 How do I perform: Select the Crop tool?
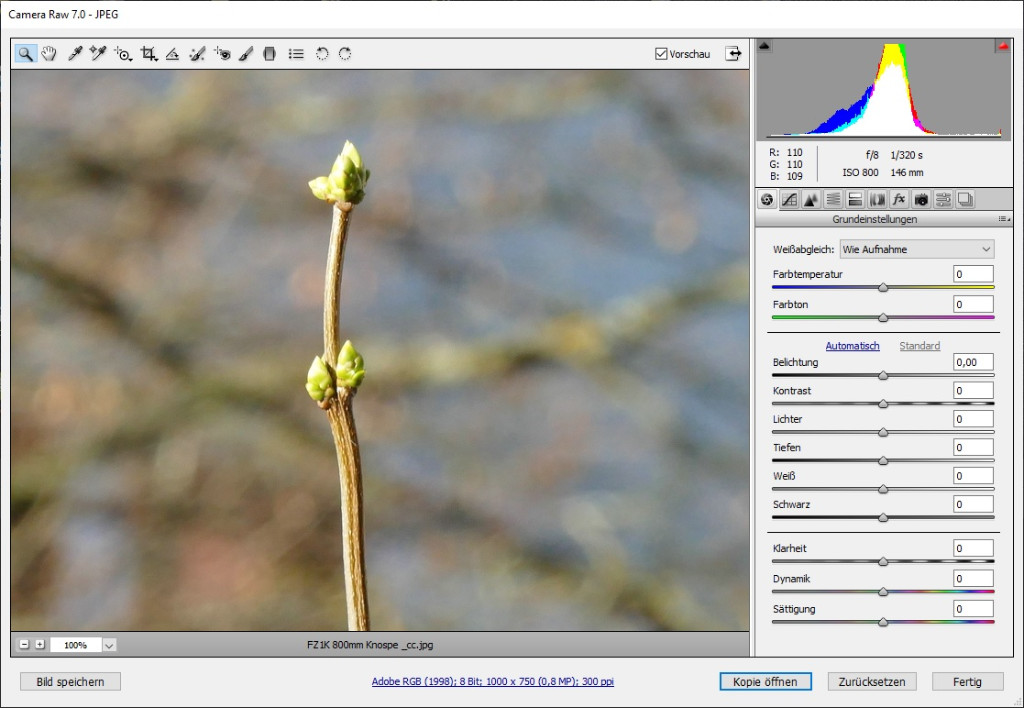pos(148,54)
